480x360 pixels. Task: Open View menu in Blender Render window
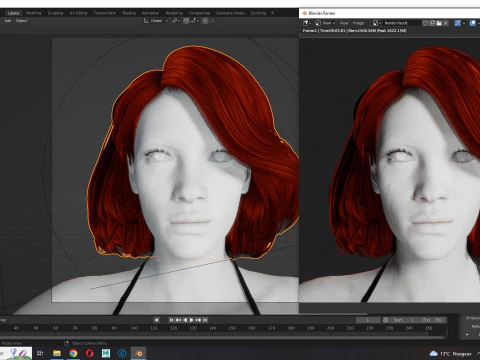point(344,23)
